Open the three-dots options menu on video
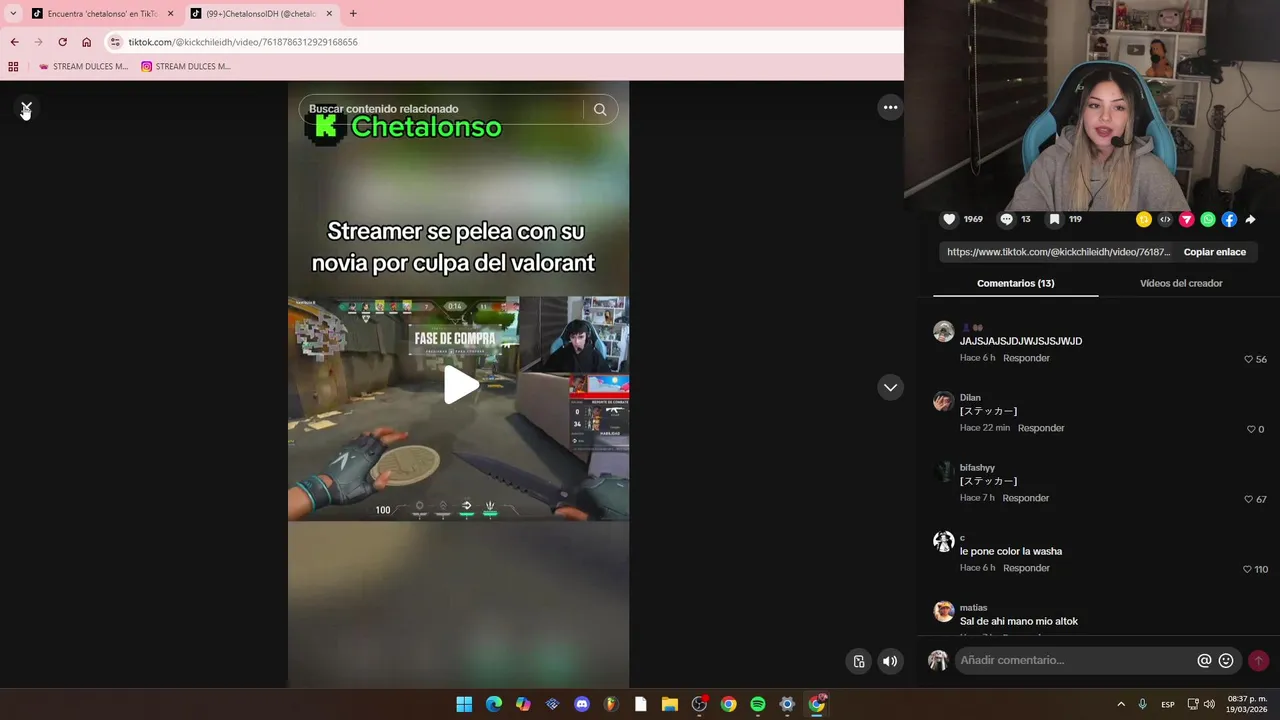Screen dimensions: 1280x720 tap(890, 107)
